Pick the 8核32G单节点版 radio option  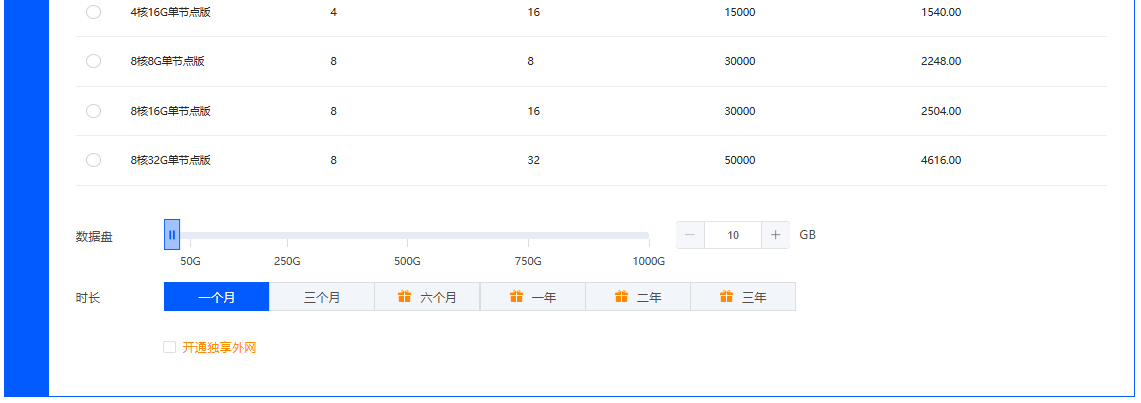(x=94, y=160)
